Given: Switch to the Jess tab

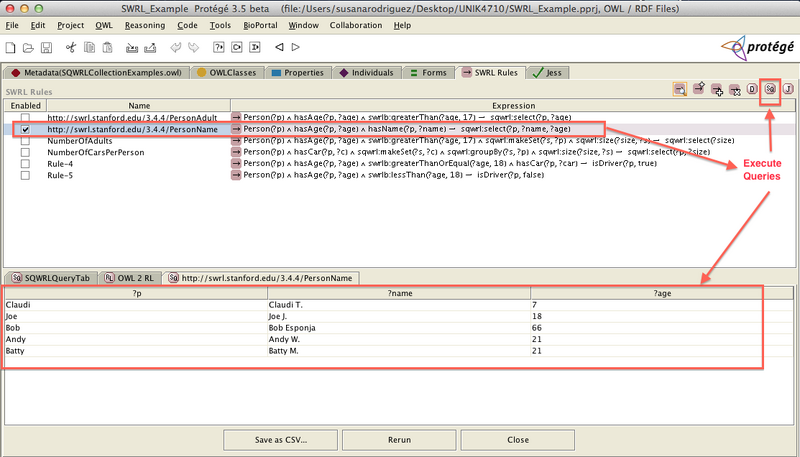Looking at the screenshot, I should [547, 72].
